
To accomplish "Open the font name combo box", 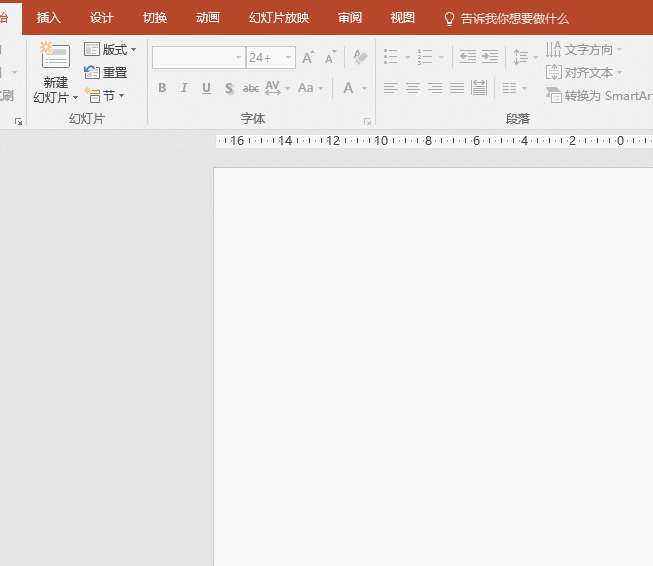I will click(x=198, y=58).
